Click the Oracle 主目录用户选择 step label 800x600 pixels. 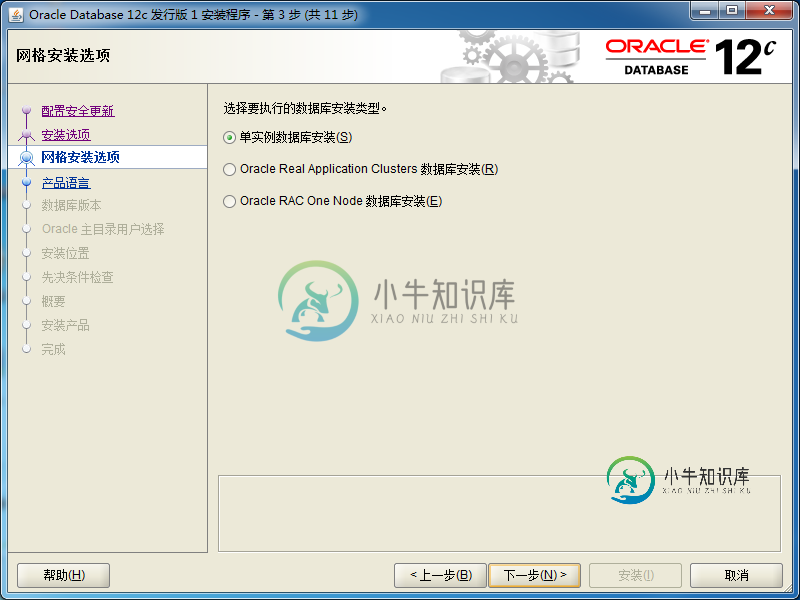coord(103,229)
